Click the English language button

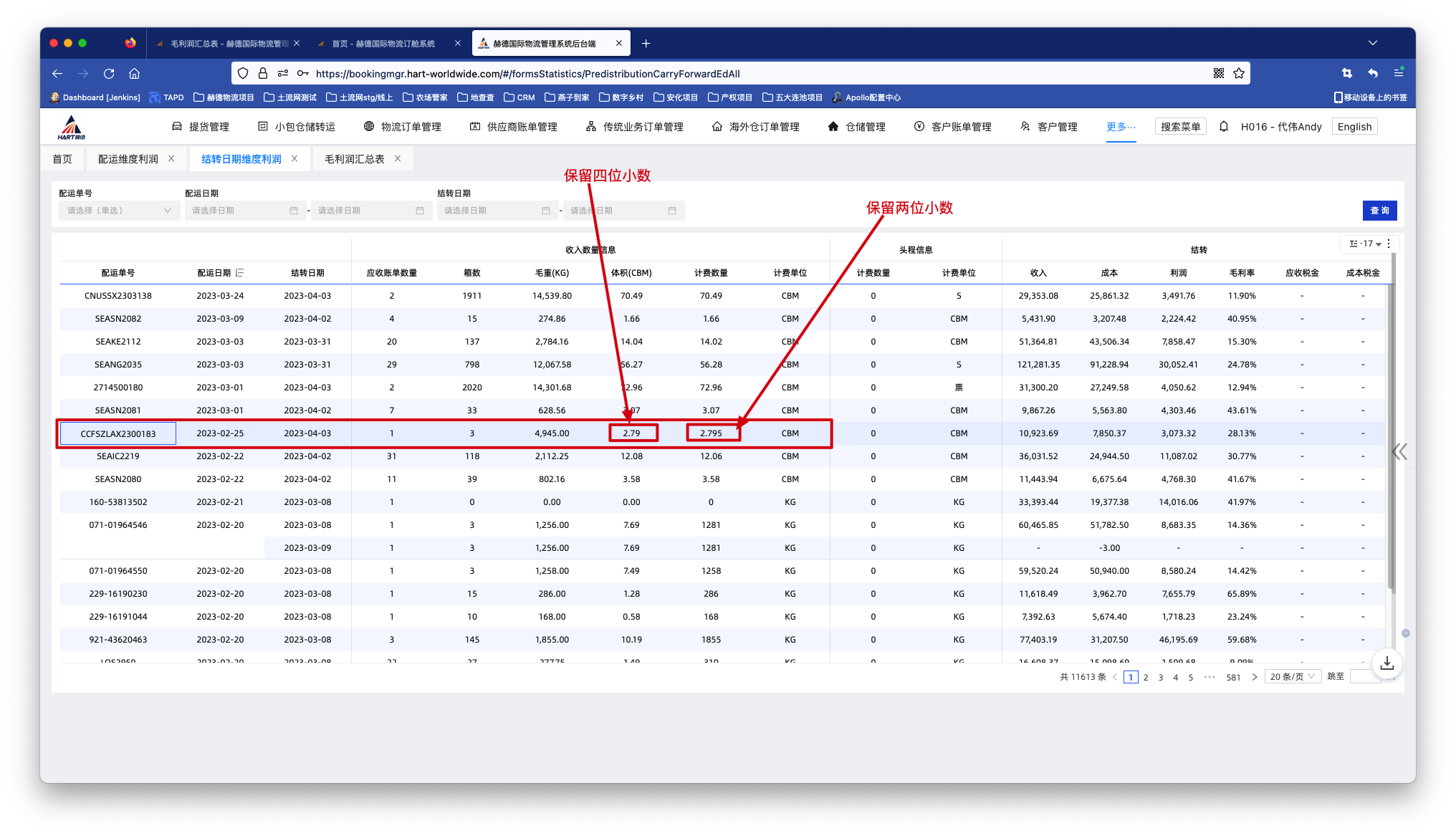click(1354, 127)
